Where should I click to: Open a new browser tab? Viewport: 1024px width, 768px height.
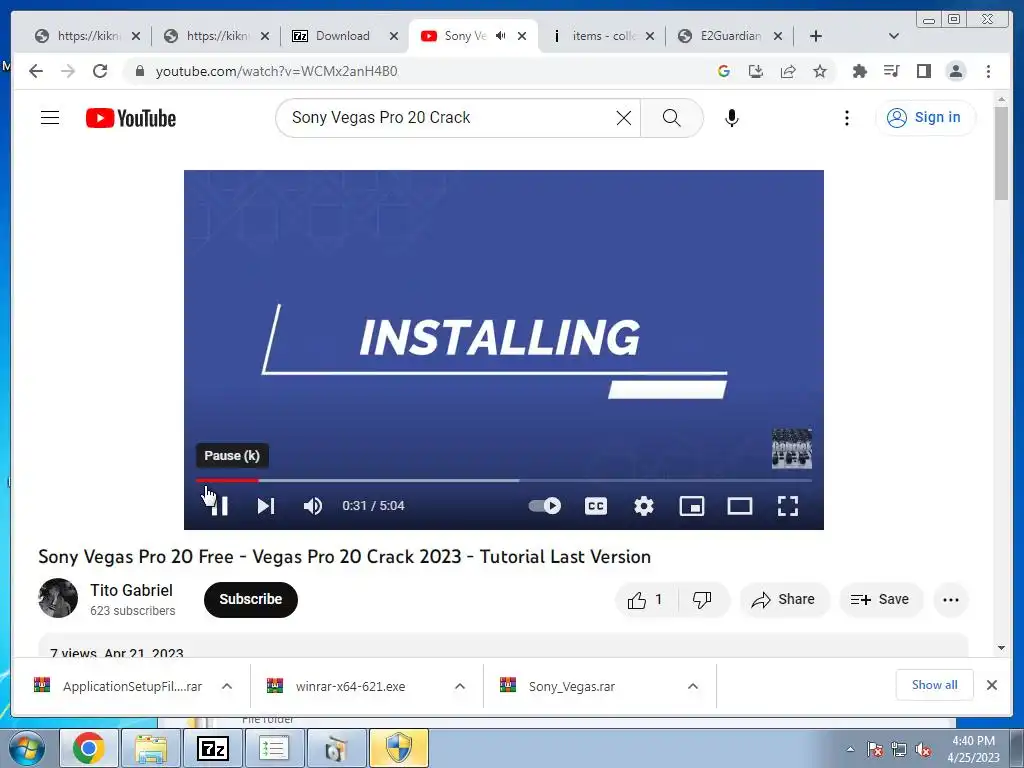coord(816,36)
